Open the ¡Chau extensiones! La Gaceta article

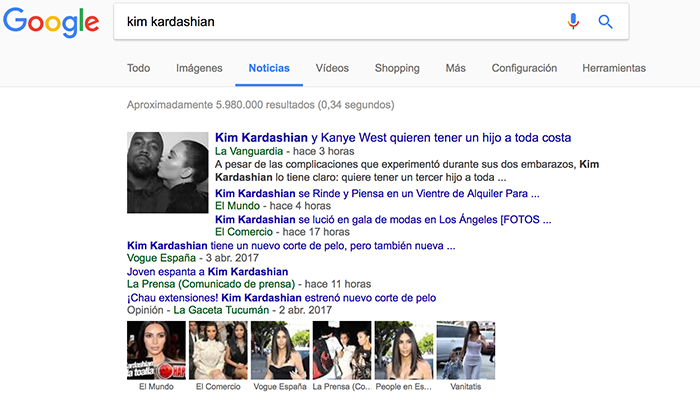click(281, 297)
